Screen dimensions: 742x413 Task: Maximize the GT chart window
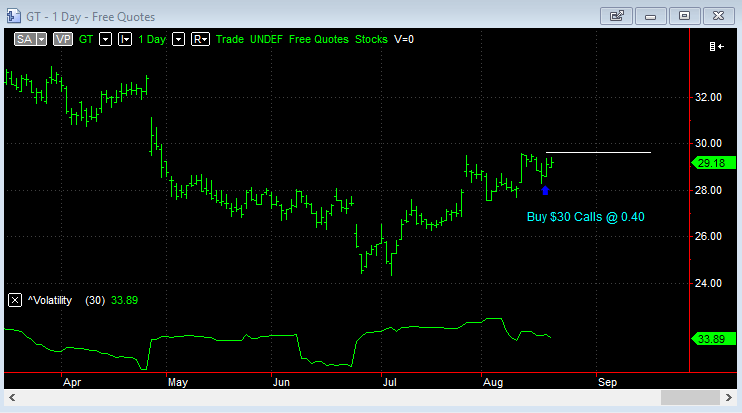click(x=684, y=16)
